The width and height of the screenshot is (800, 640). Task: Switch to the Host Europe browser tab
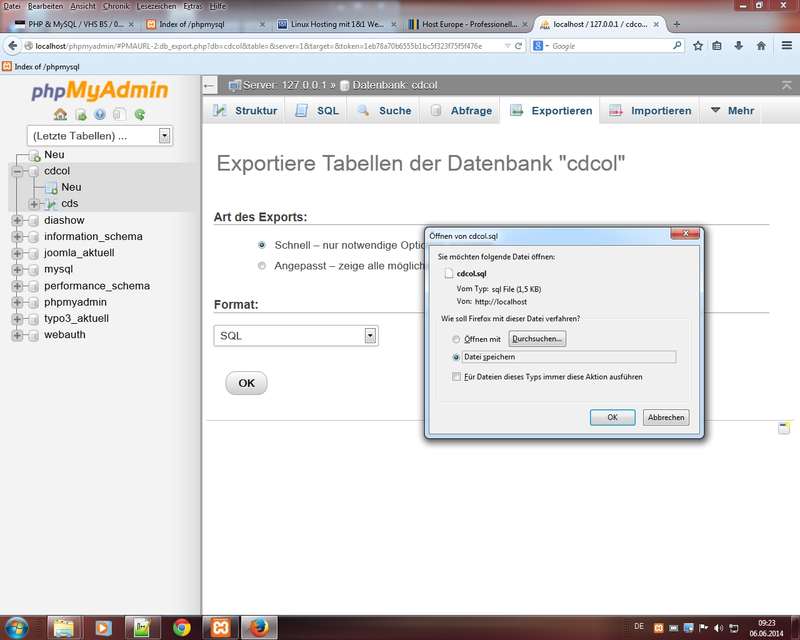pyautogui.click(x=466, y=24)
